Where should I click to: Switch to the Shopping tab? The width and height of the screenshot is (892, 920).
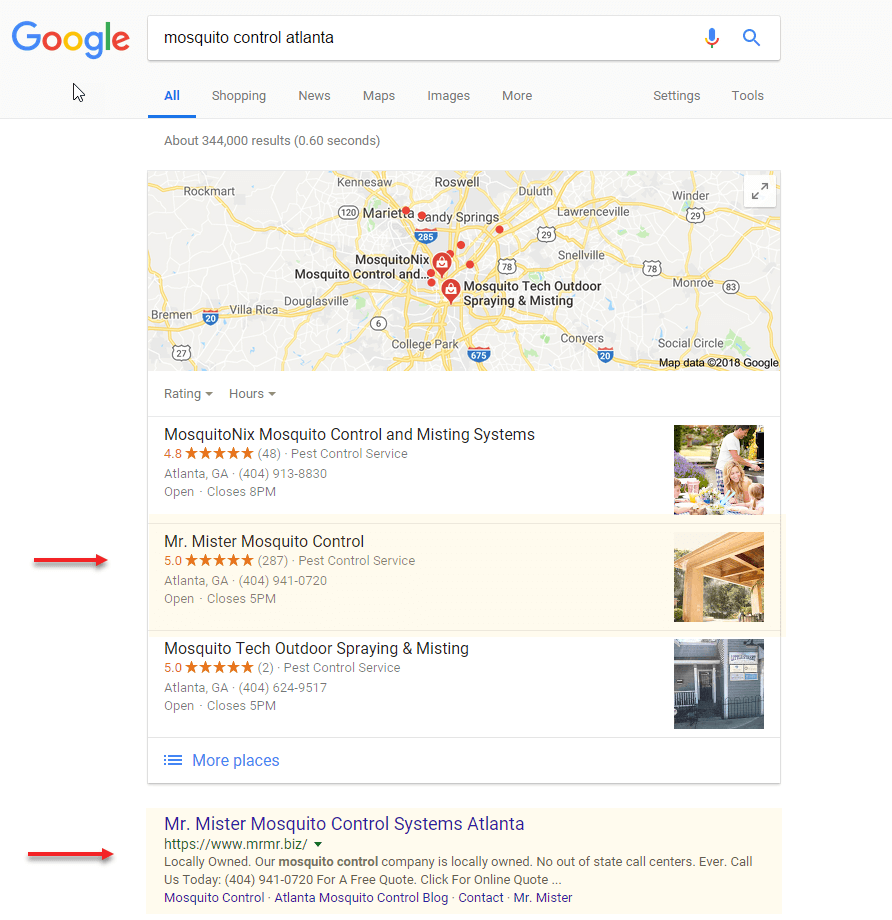coord(239,96)
